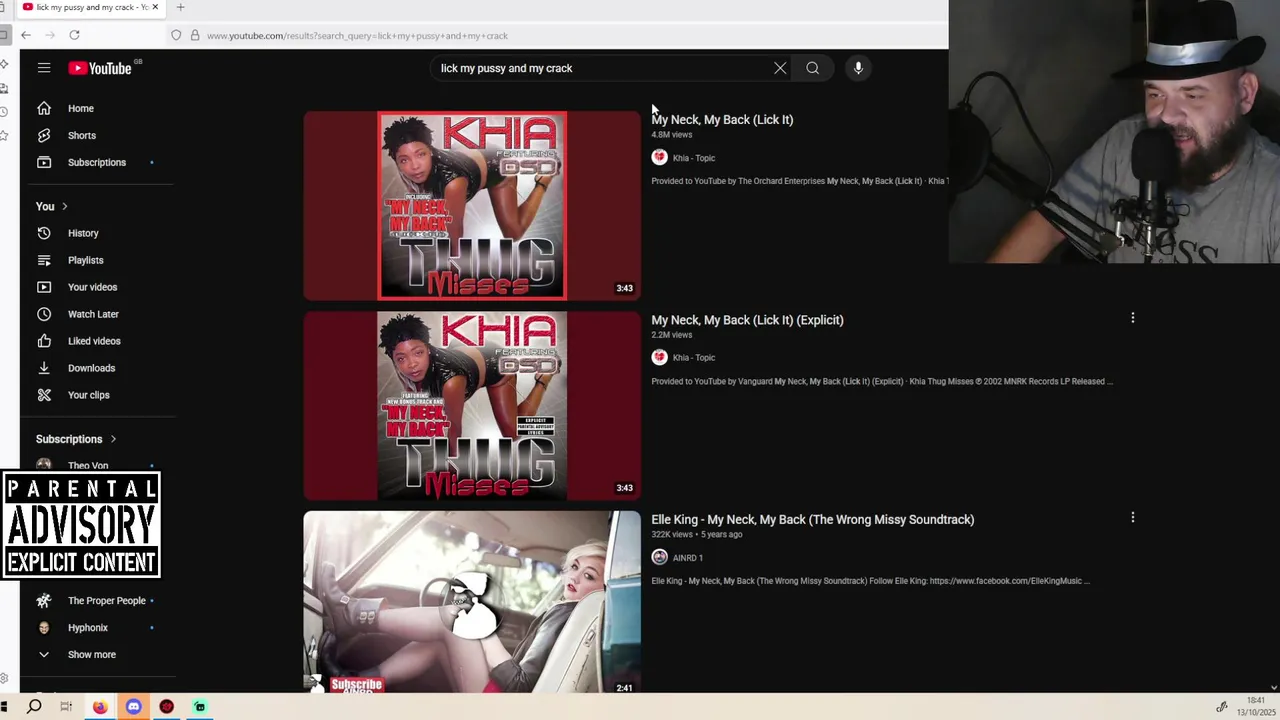The width and height of the screenshot is (1280, 720).
Task: Expand the You section chevron
Action: [64, 206]
